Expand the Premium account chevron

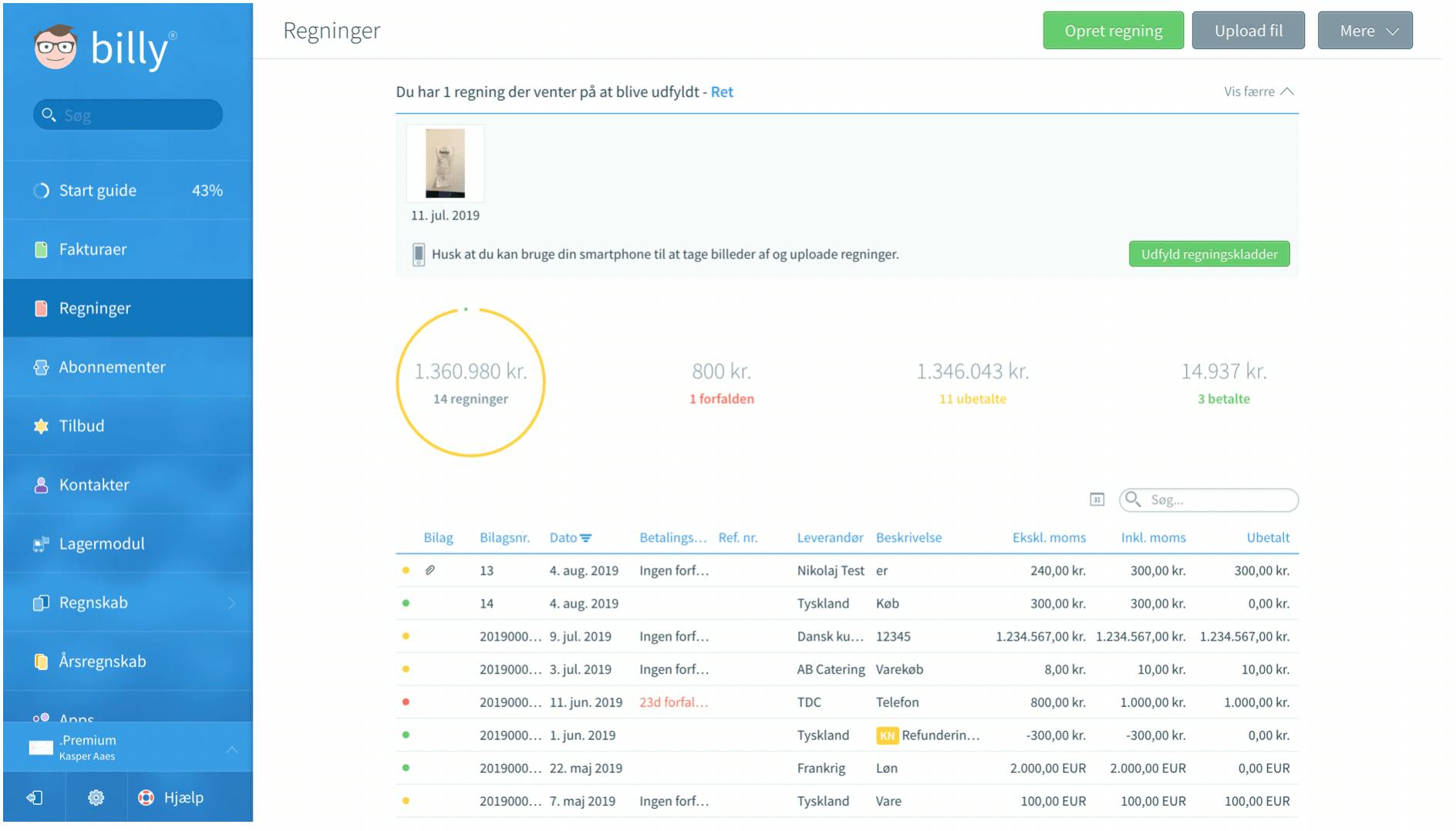point(232,749)
